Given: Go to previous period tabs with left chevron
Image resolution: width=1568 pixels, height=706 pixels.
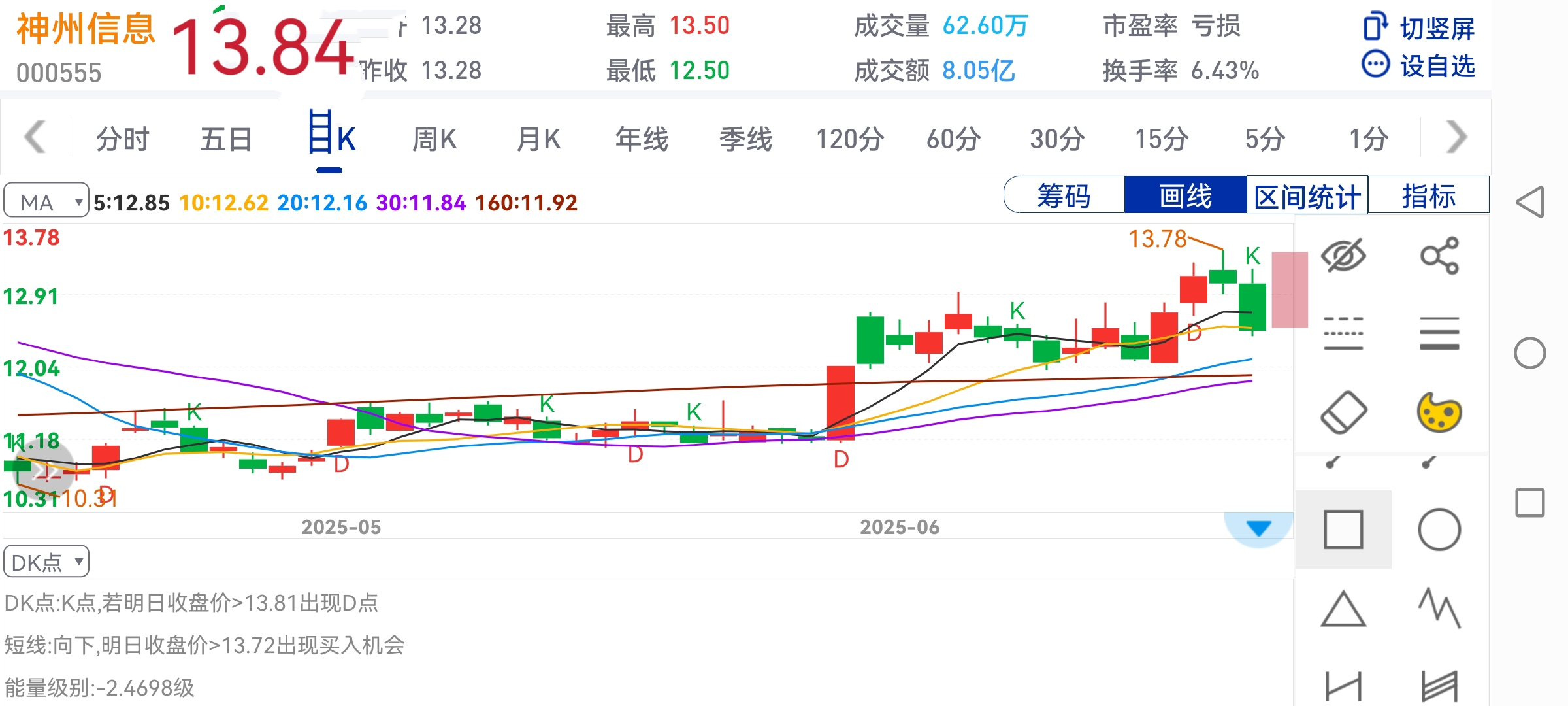Looking at the screenshot, I should [35, 137].
